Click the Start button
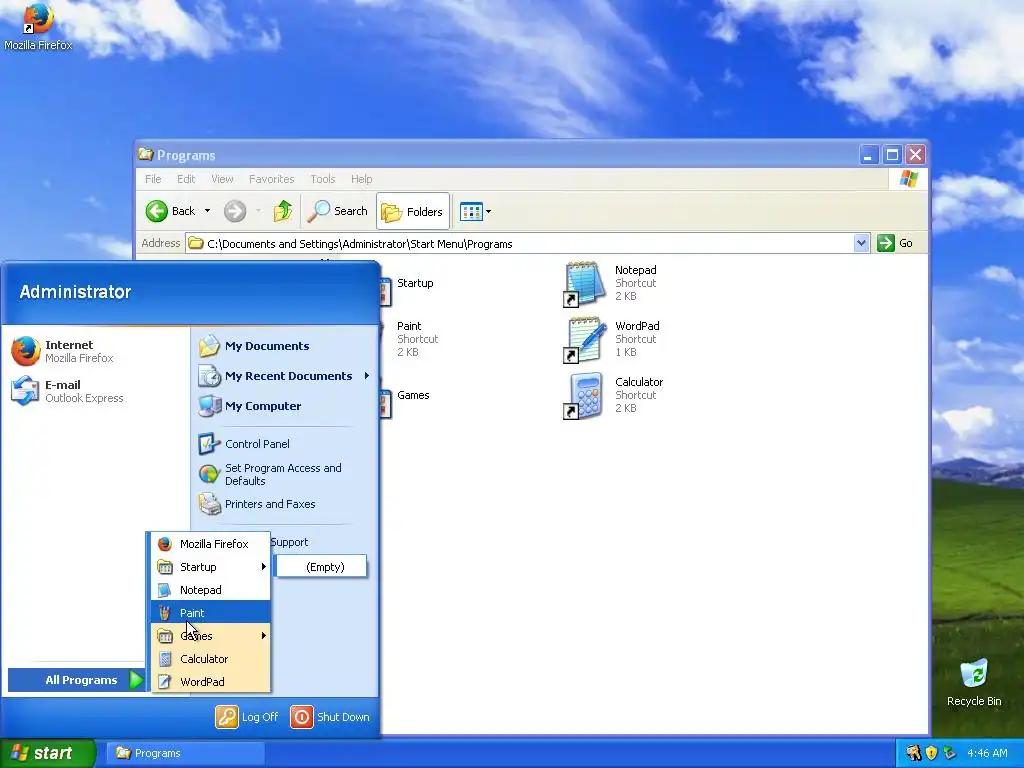Viewport: 1024px width, 768px height. [48, 753]
